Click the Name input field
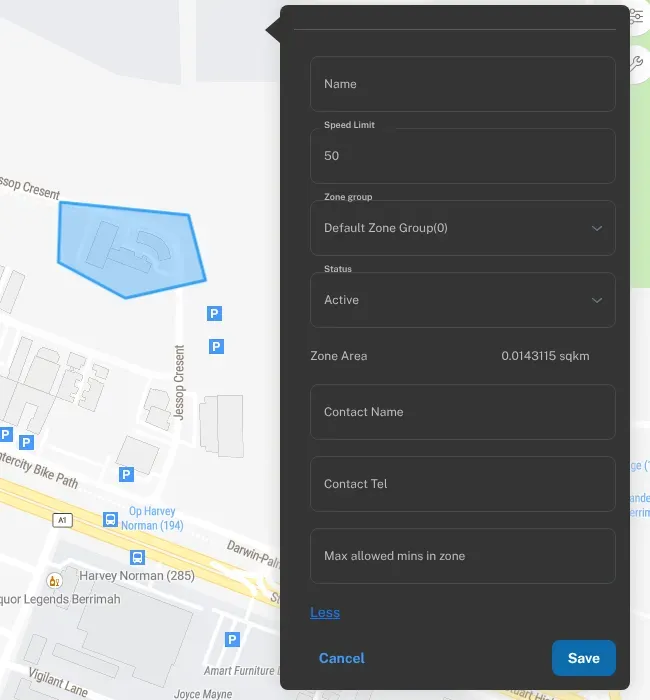The width and height of the screenshot is (650, 700). pyautogui.click(x=462, y=84)
